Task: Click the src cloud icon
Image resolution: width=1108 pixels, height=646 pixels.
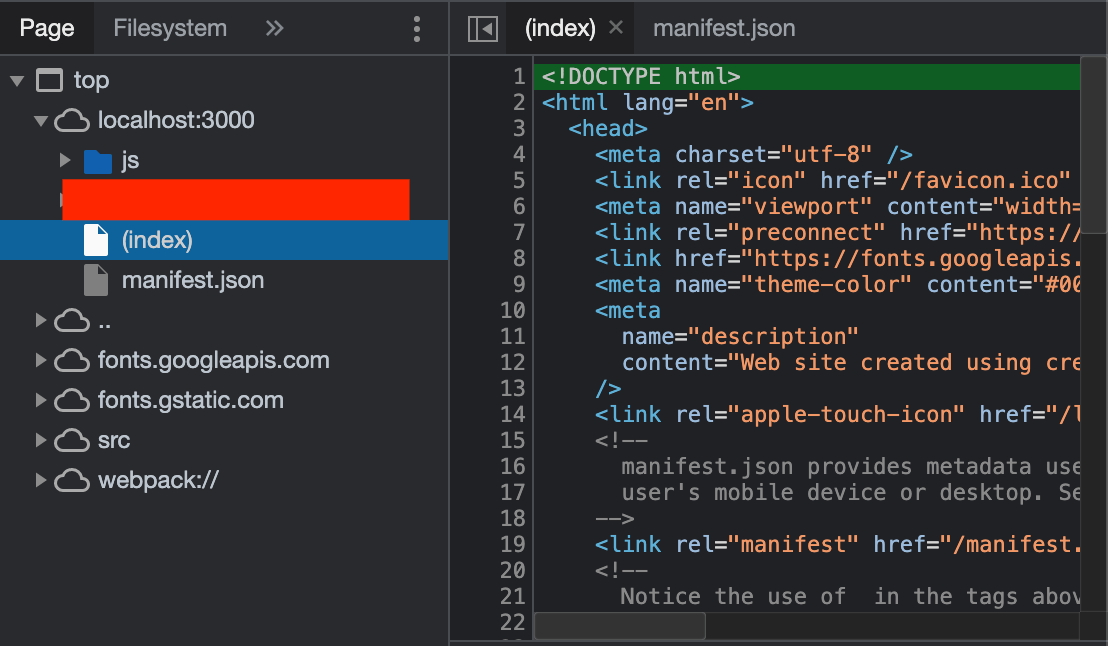Action: coord(72,440)
